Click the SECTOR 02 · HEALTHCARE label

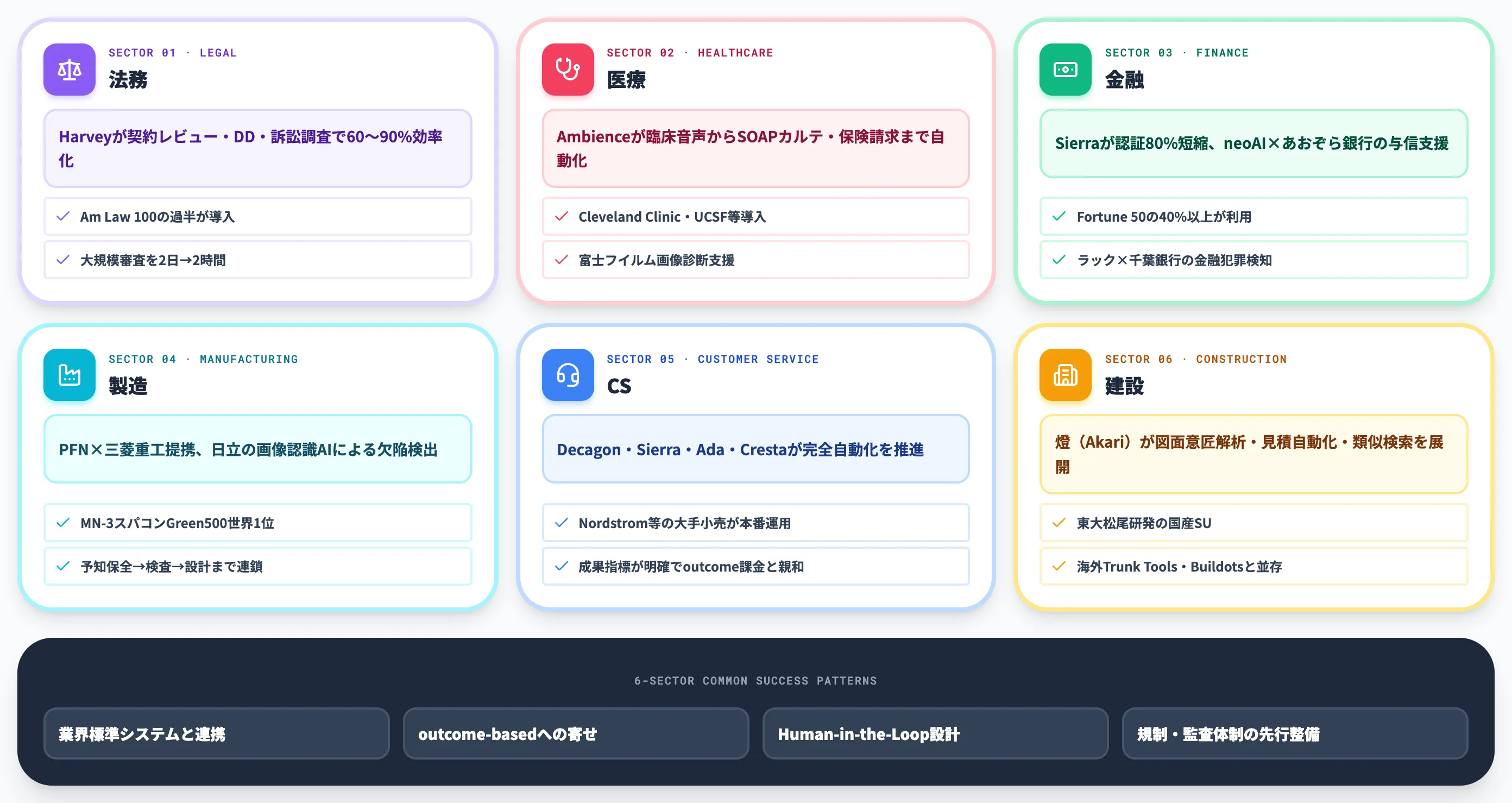[690, 53]
